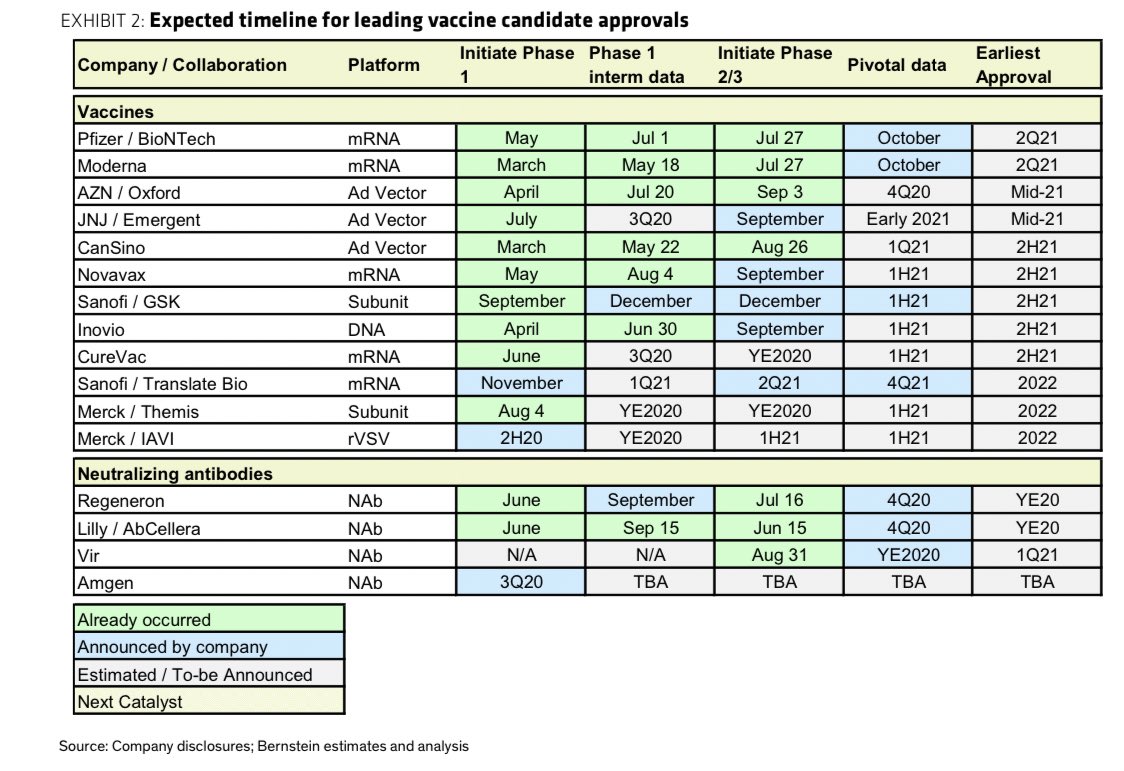Click the 'Aug 31' cell in Vir row
Screen dimensions: 1124x771
pos(779,555)
